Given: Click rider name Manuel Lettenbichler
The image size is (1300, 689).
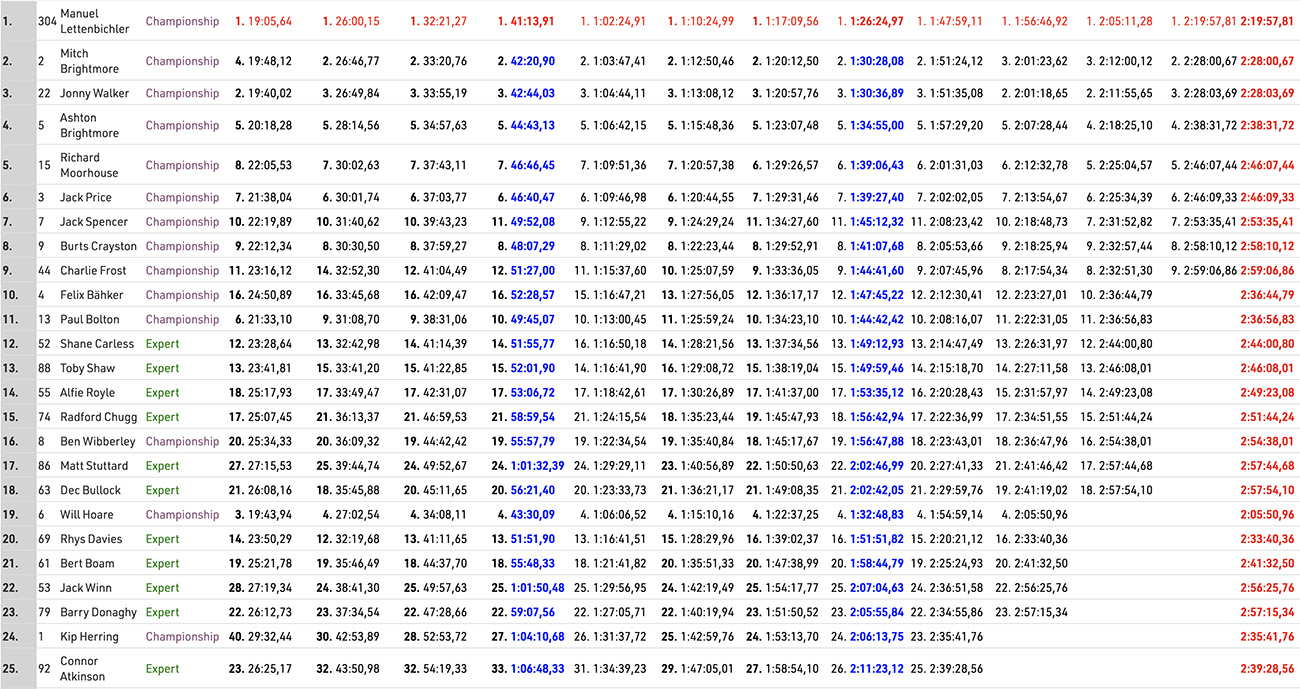Looking at the screenshot, I should (95, 21).
